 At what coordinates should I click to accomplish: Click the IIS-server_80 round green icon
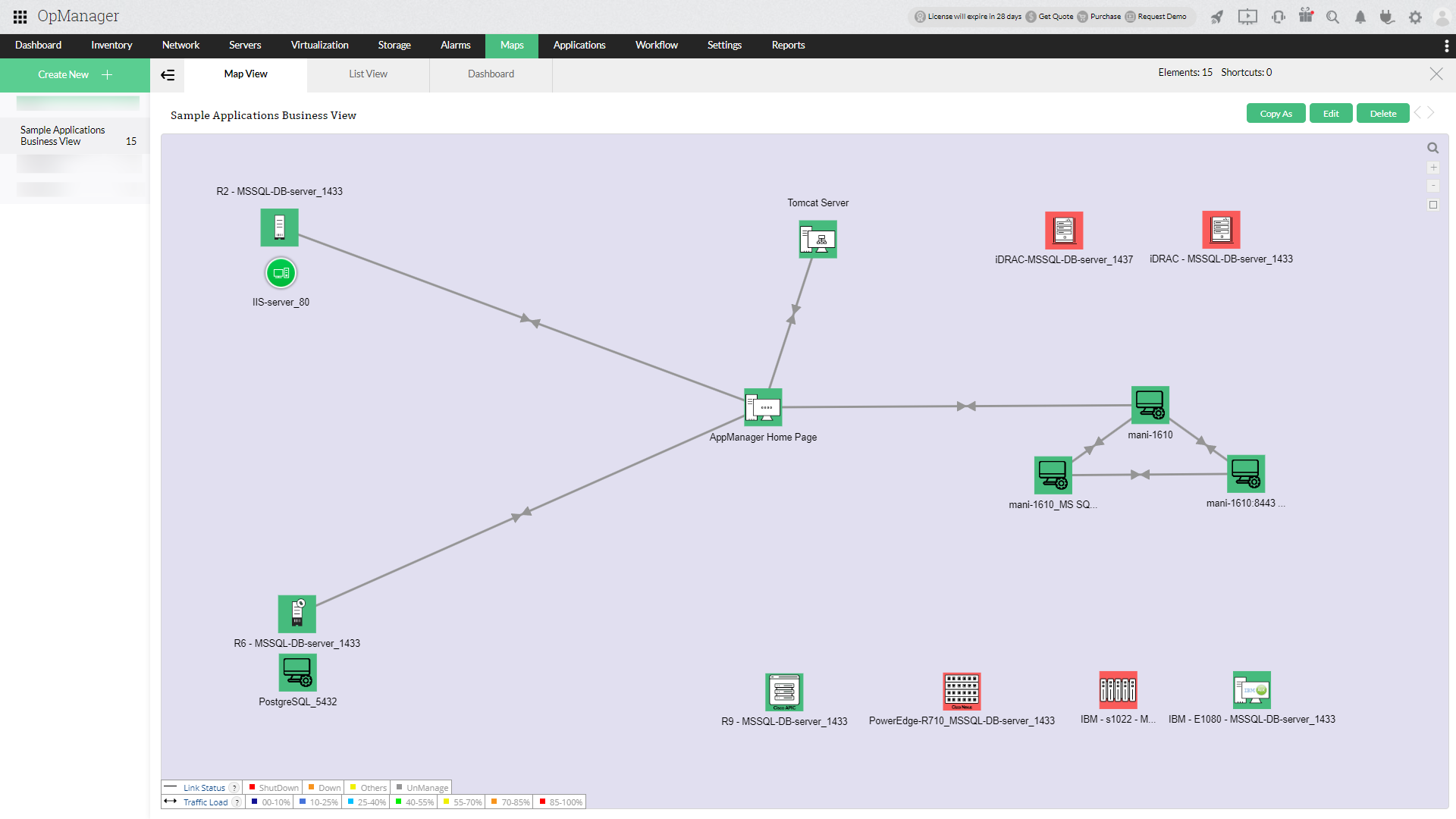tap(281, 273)
